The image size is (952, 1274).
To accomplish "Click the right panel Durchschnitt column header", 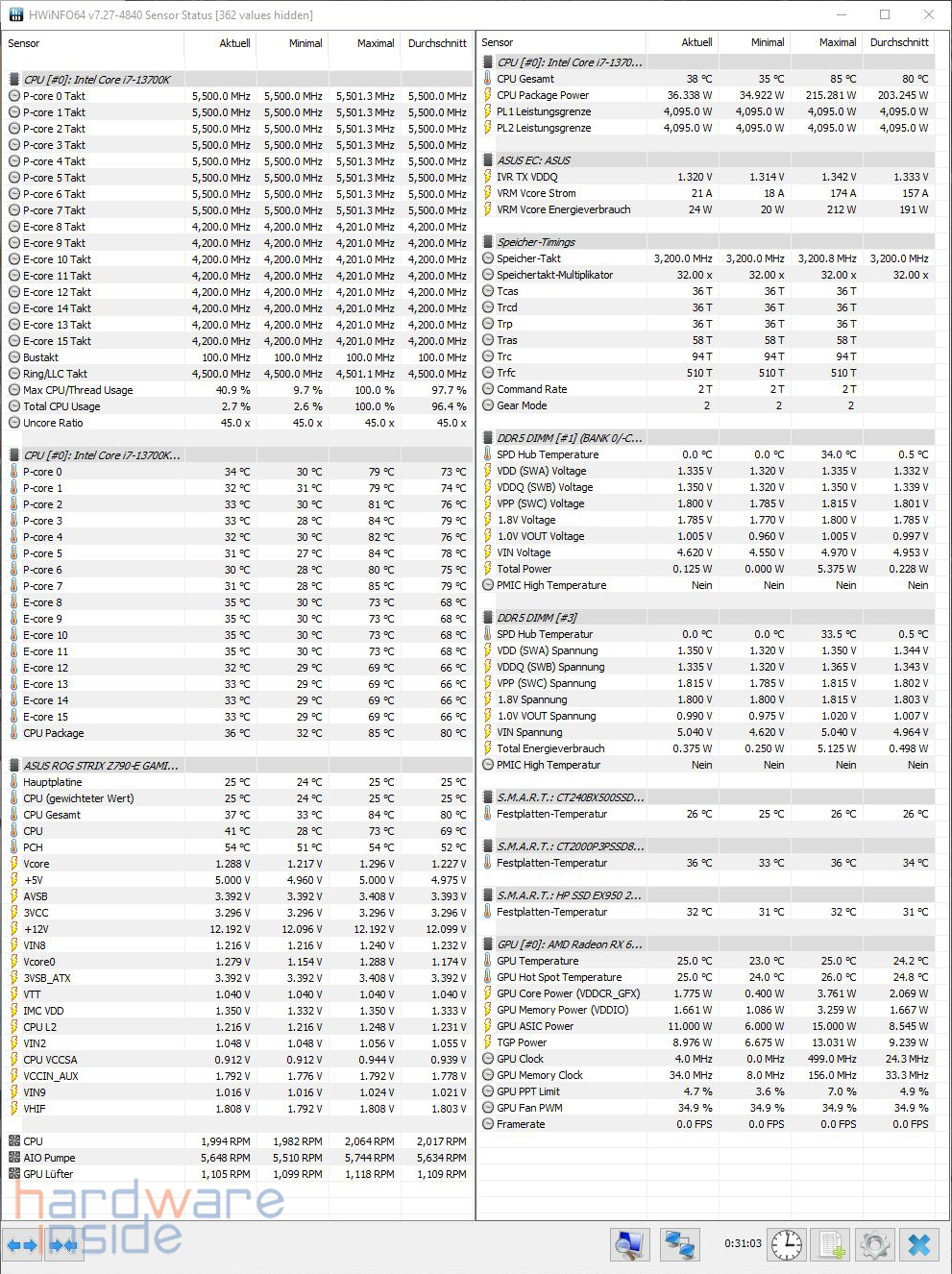I will (x=898, y=42).
